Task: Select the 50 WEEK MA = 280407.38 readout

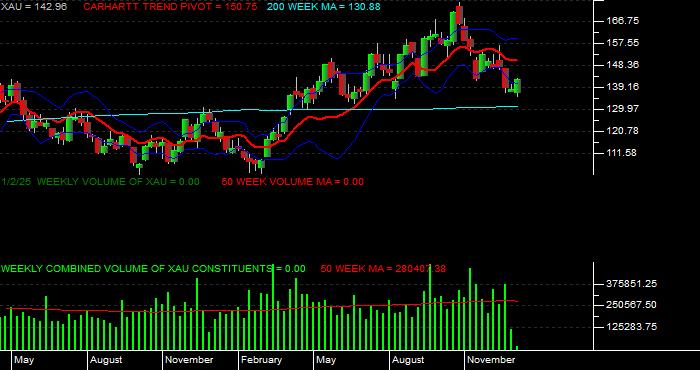Action: tap(383, 269)
